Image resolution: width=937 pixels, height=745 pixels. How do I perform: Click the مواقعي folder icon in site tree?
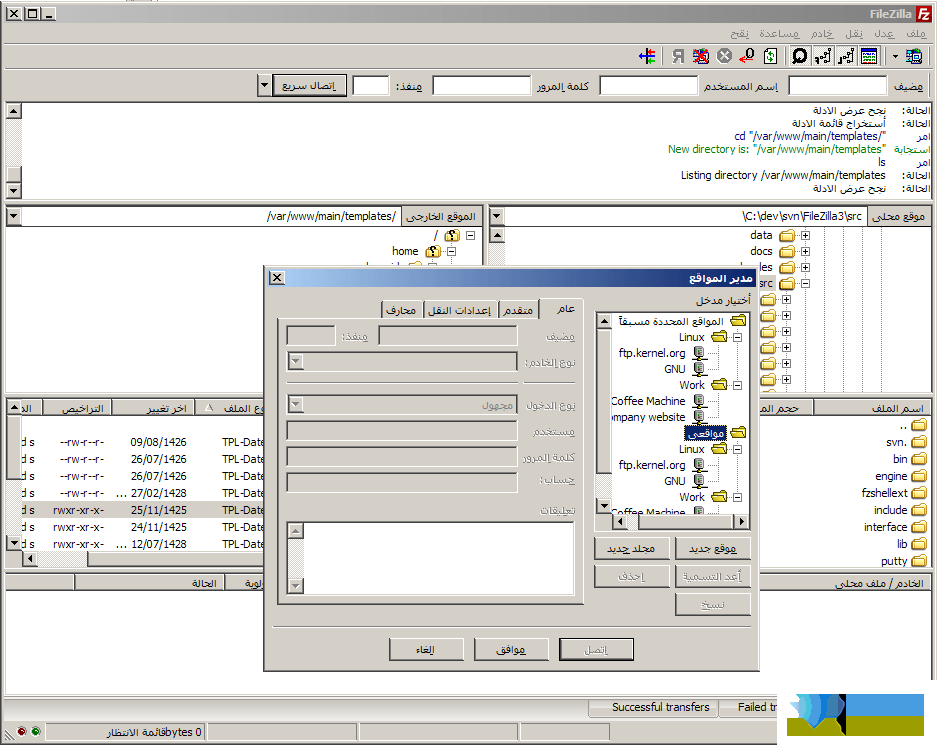(x=739, y=432)
